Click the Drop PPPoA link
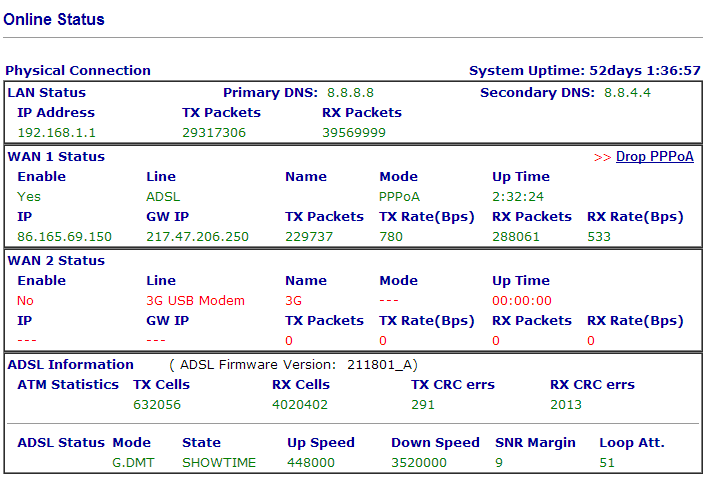717x487 pixels. 654,157
